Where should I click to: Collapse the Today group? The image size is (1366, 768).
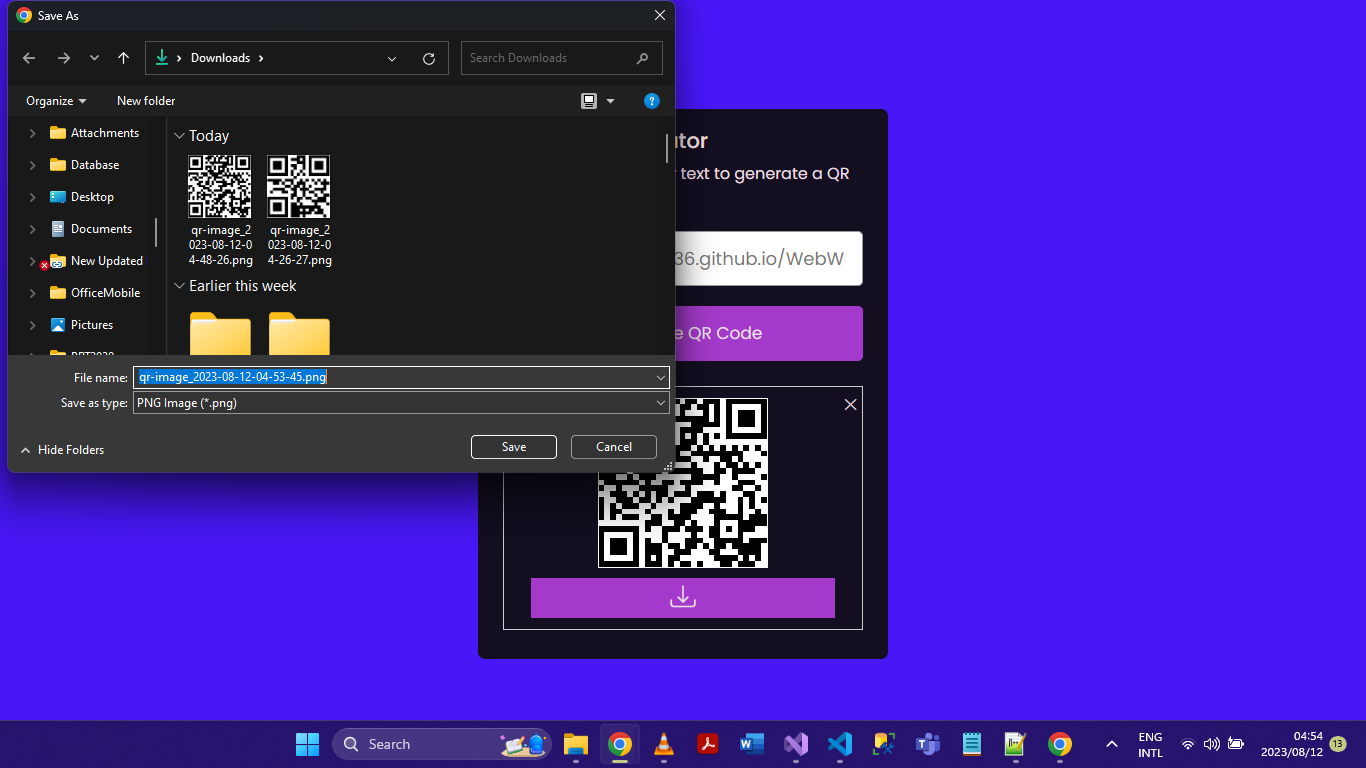tap(179, 136)
